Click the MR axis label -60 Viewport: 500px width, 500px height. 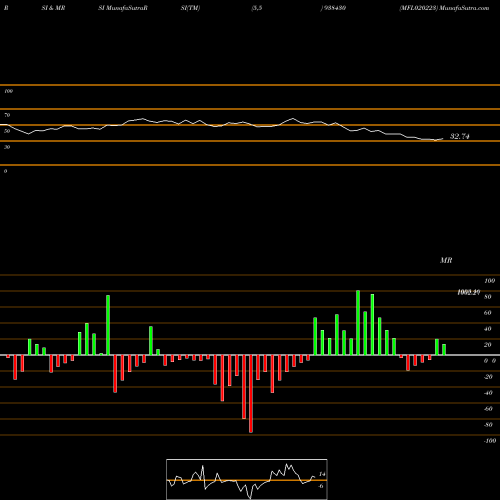488,409
